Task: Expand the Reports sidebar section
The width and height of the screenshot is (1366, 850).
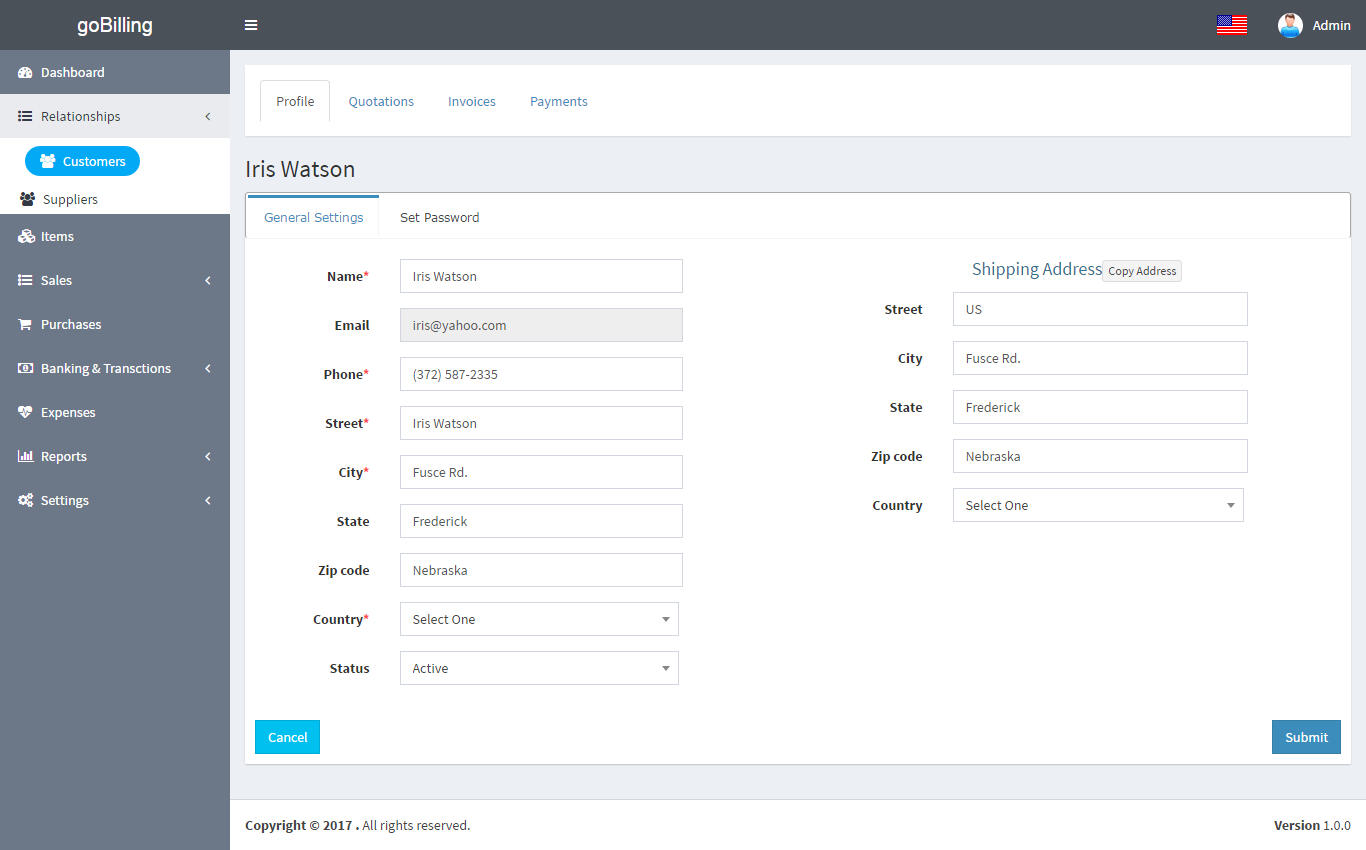Action: tap(64, 456)
